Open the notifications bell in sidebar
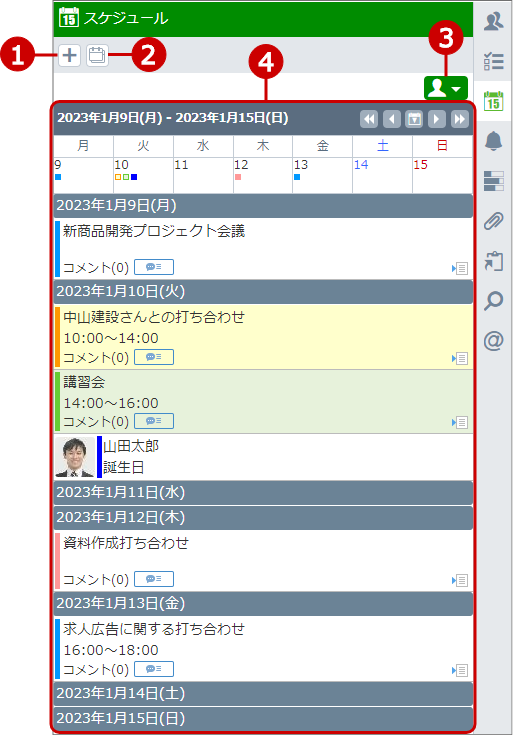The width and height of the screenshot is (513, 736). pos(493,141)
